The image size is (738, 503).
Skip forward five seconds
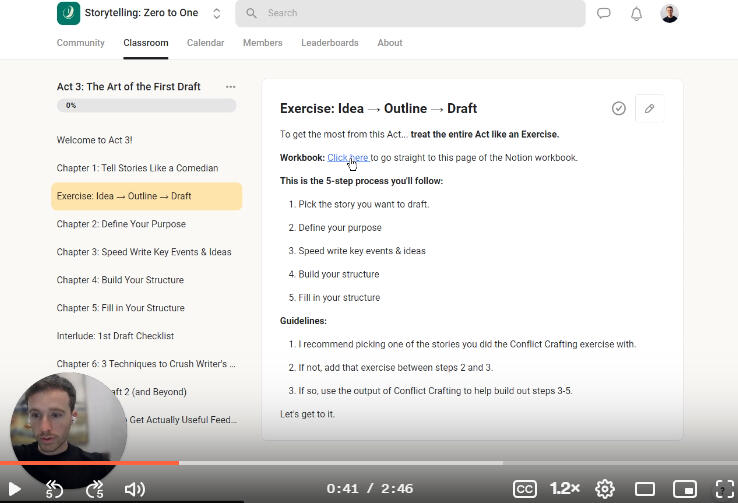pyautogui.click(x=95, y=488)
